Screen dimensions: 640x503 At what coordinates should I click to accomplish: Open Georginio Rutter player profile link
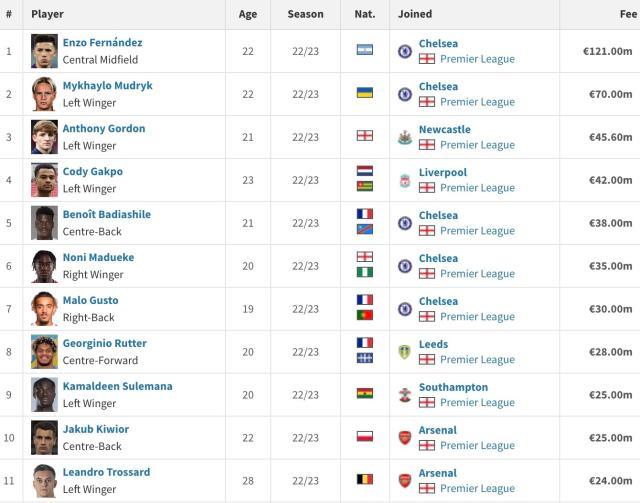click(105, 344)
